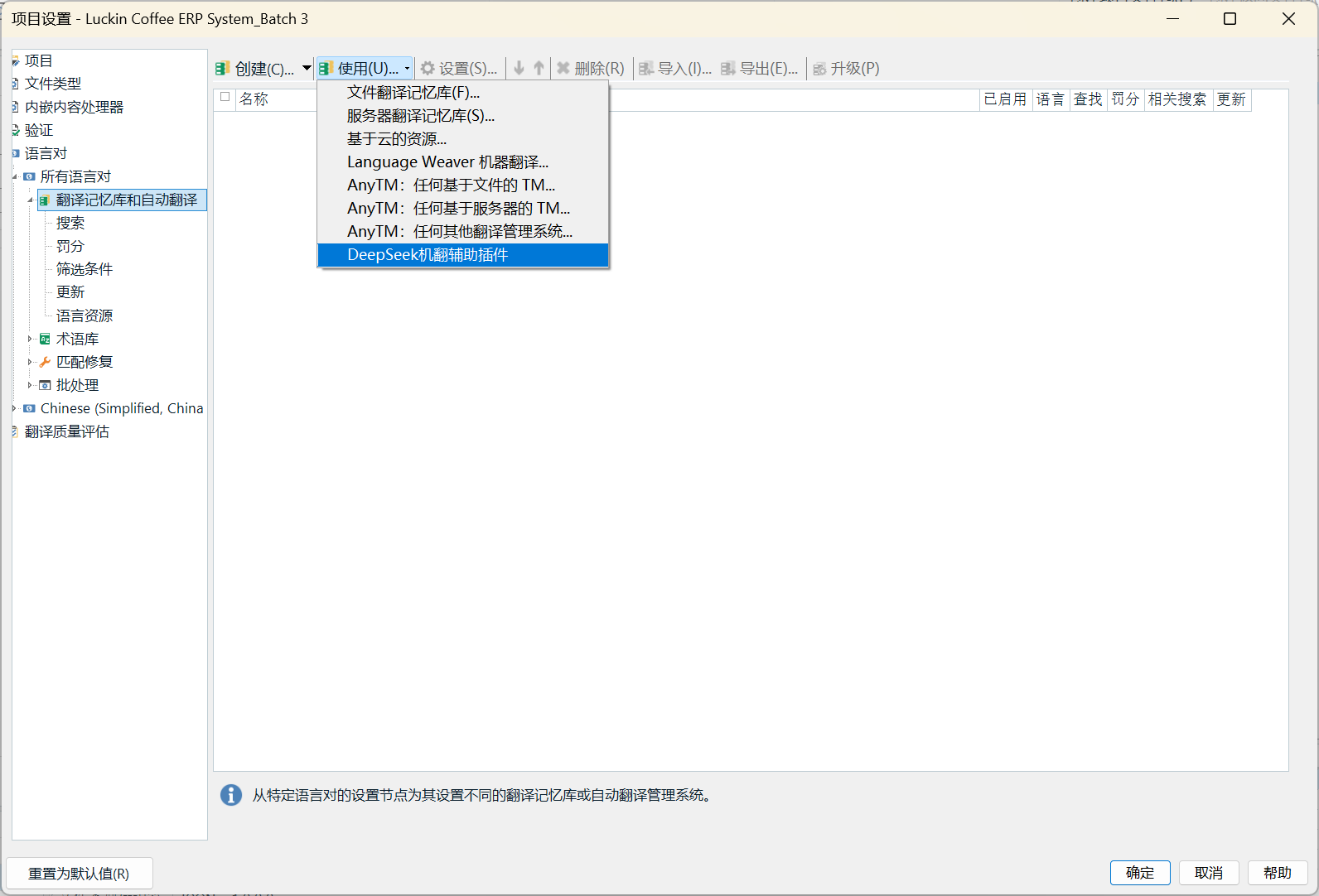Click the move up arrow icon
This screenshot has height=896, width=1319.
click(x=539, y=69)
